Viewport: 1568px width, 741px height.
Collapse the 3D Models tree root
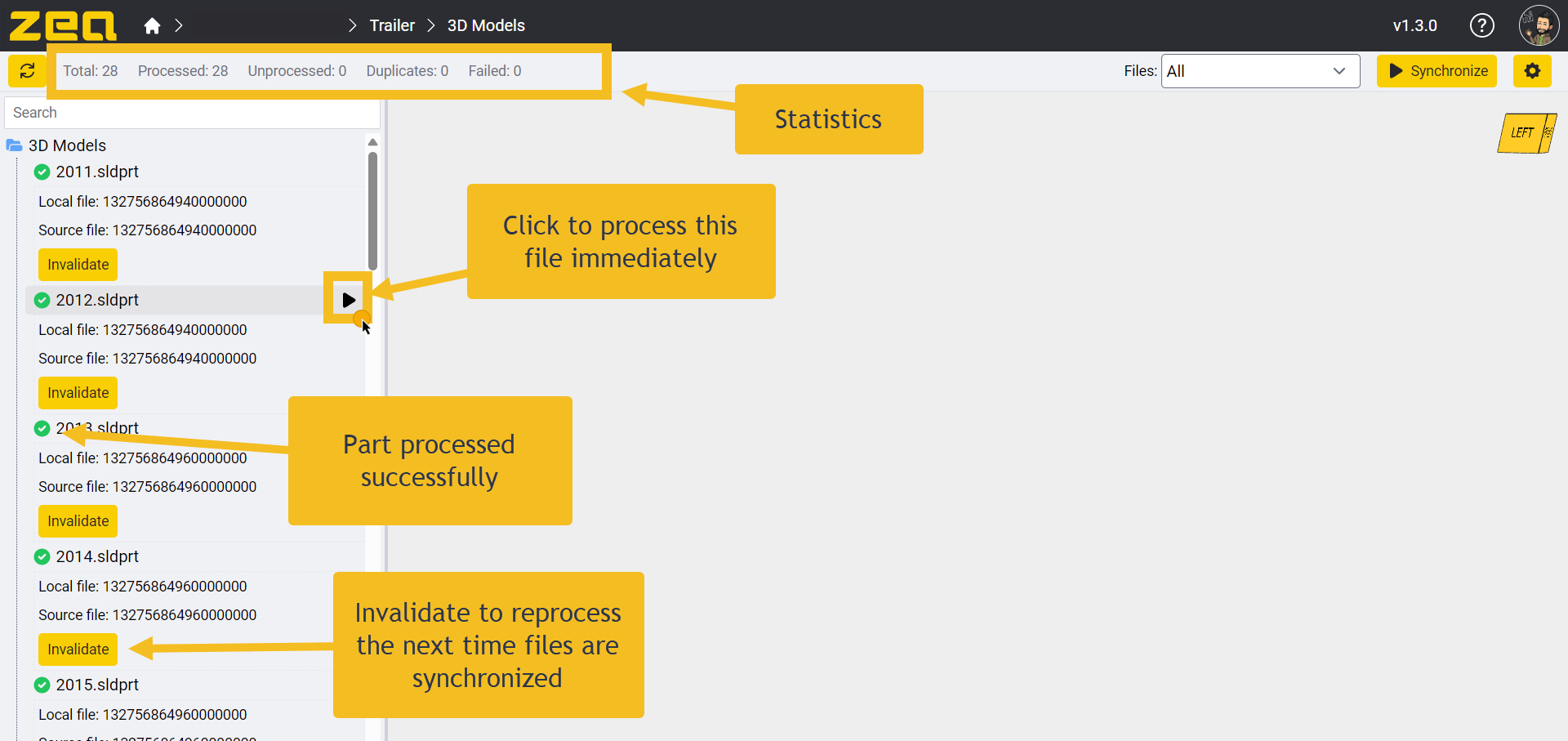pos(67,145)
